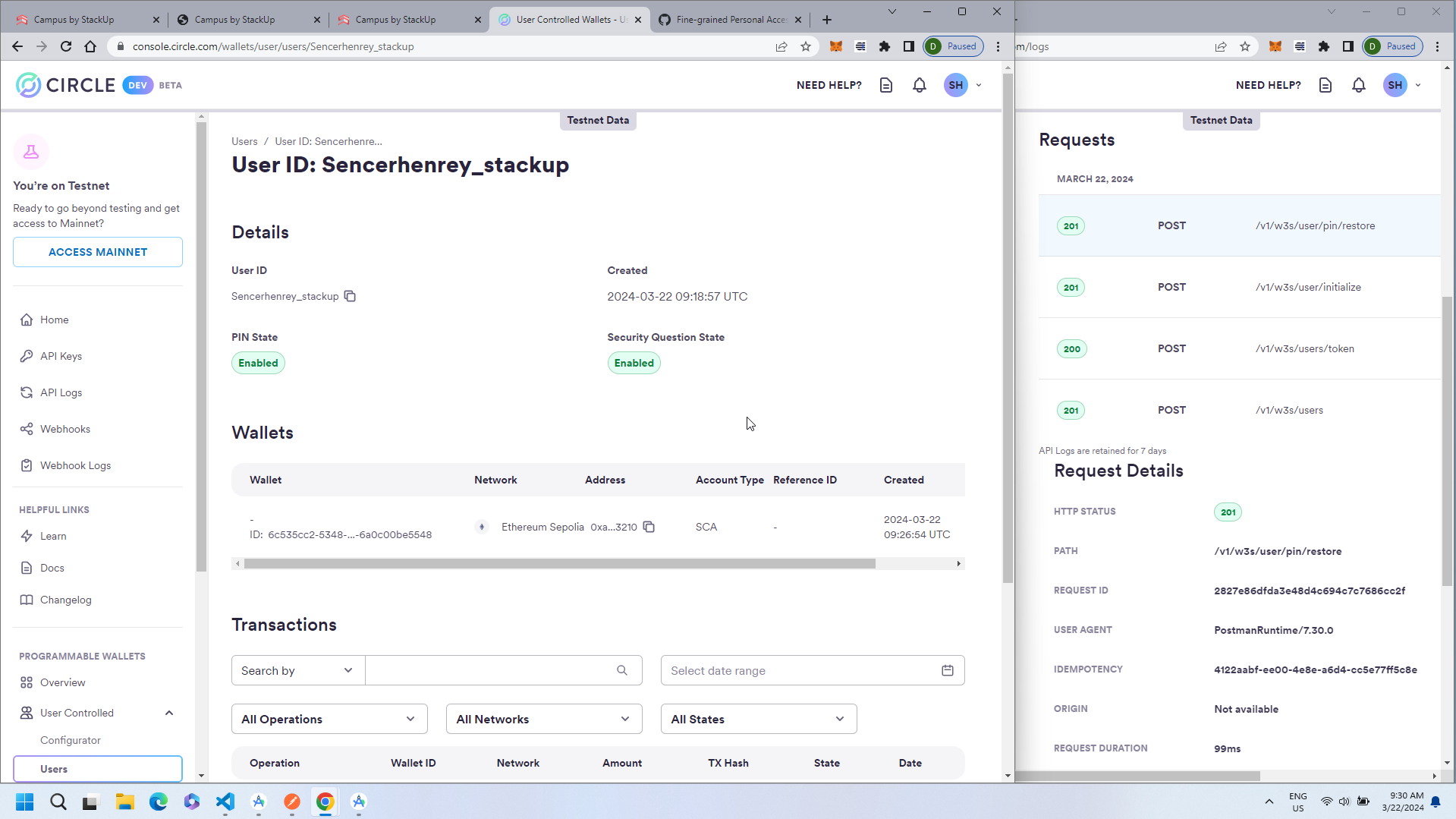Select Users item in sidebar
Screen dimensions: 1456x819
point(98,769)
